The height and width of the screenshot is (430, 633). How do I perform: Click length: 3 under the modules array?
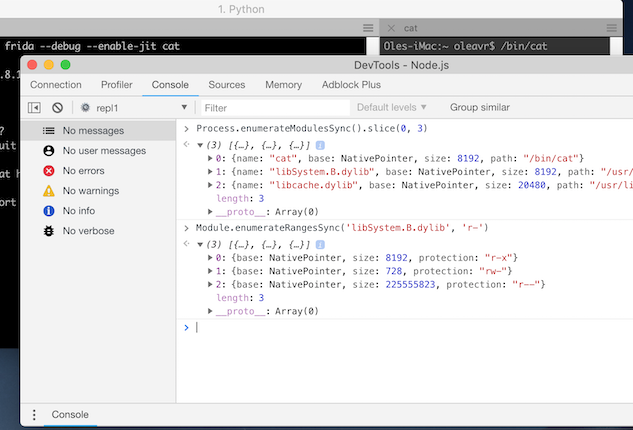point(240,198)
